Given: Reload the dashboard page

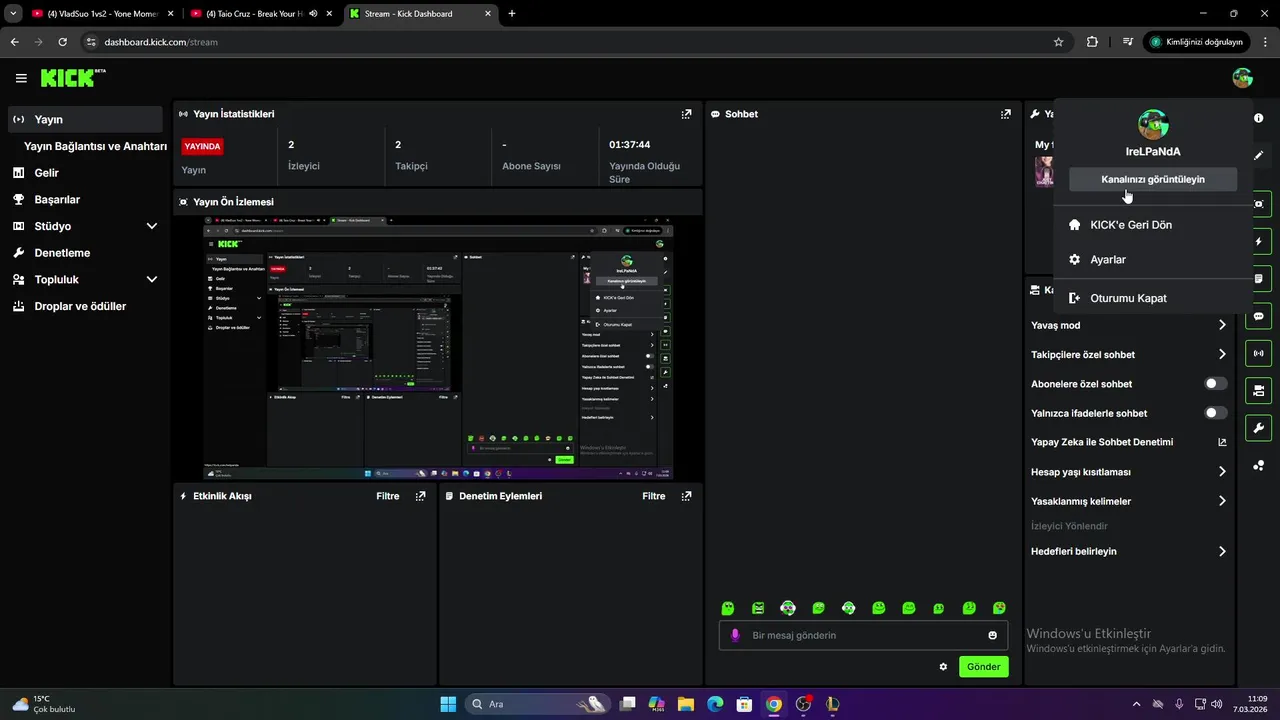Looking at the screenshot, I should coord(62,42).
